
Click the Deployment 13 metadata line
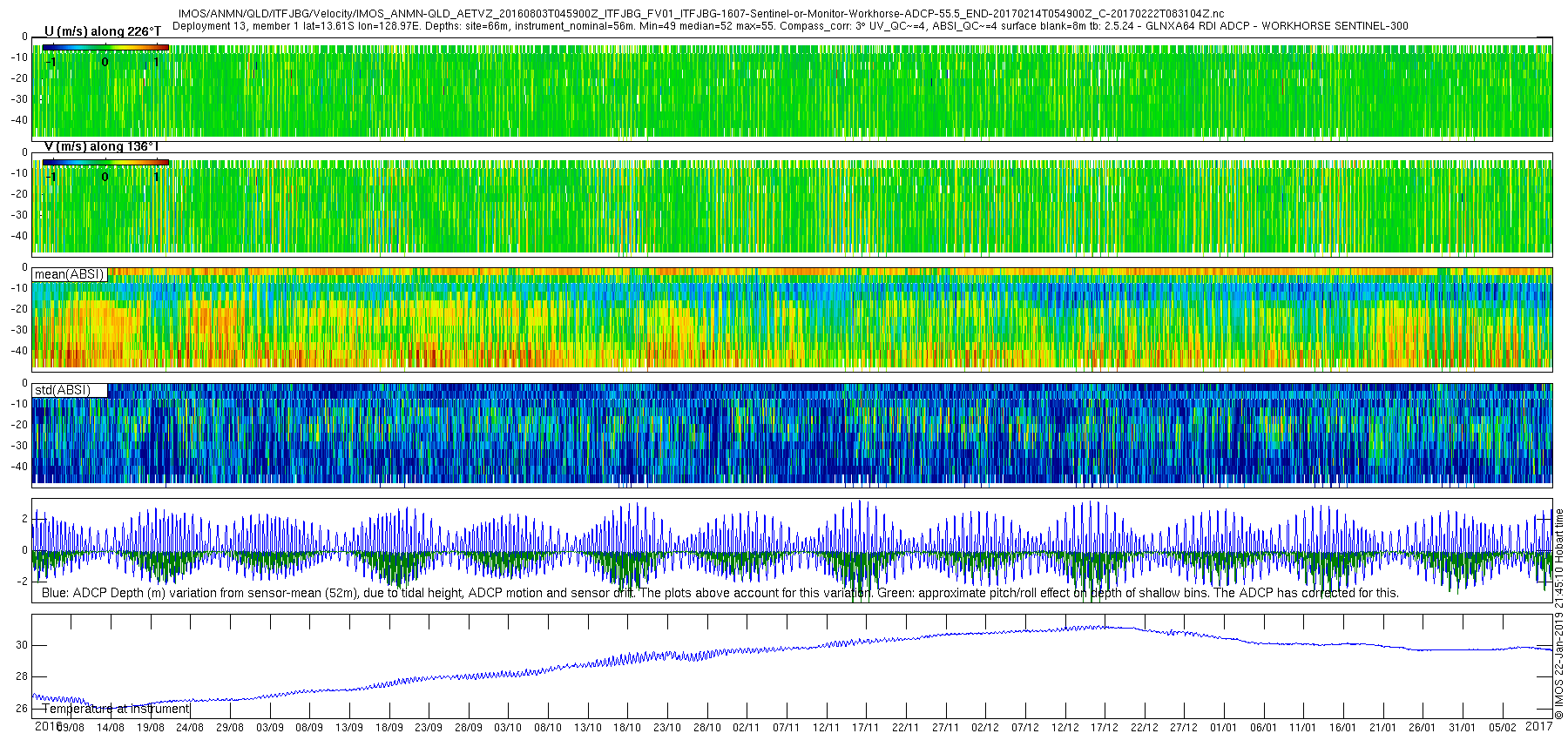790,26
